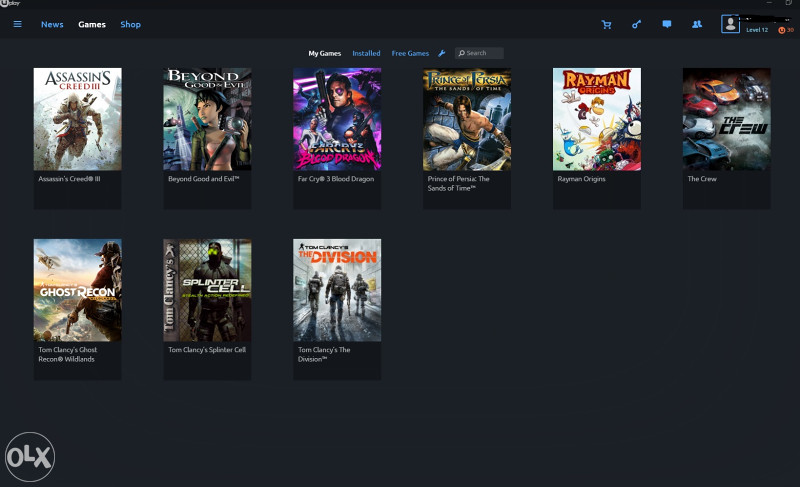Viewport: 800px width, 487px height.
Task: Open Ghost Recon Wildlands cover
Action: click(78, 290)
